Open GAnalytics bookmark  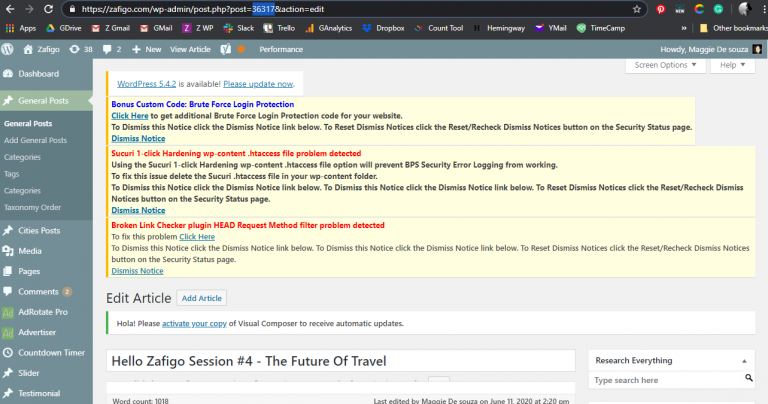pyautogui.click(x=329, y=28)
